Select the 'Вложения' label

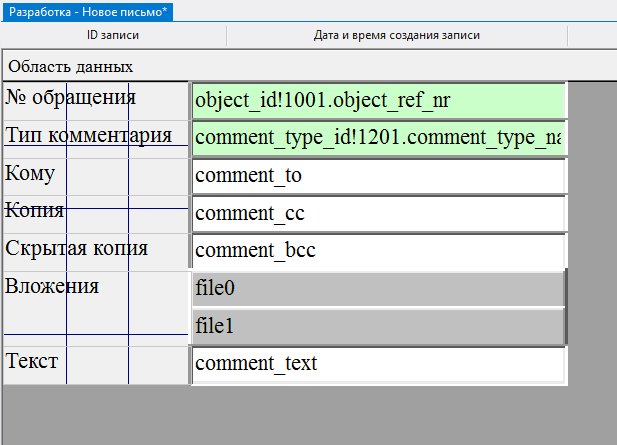coord(52,287)
